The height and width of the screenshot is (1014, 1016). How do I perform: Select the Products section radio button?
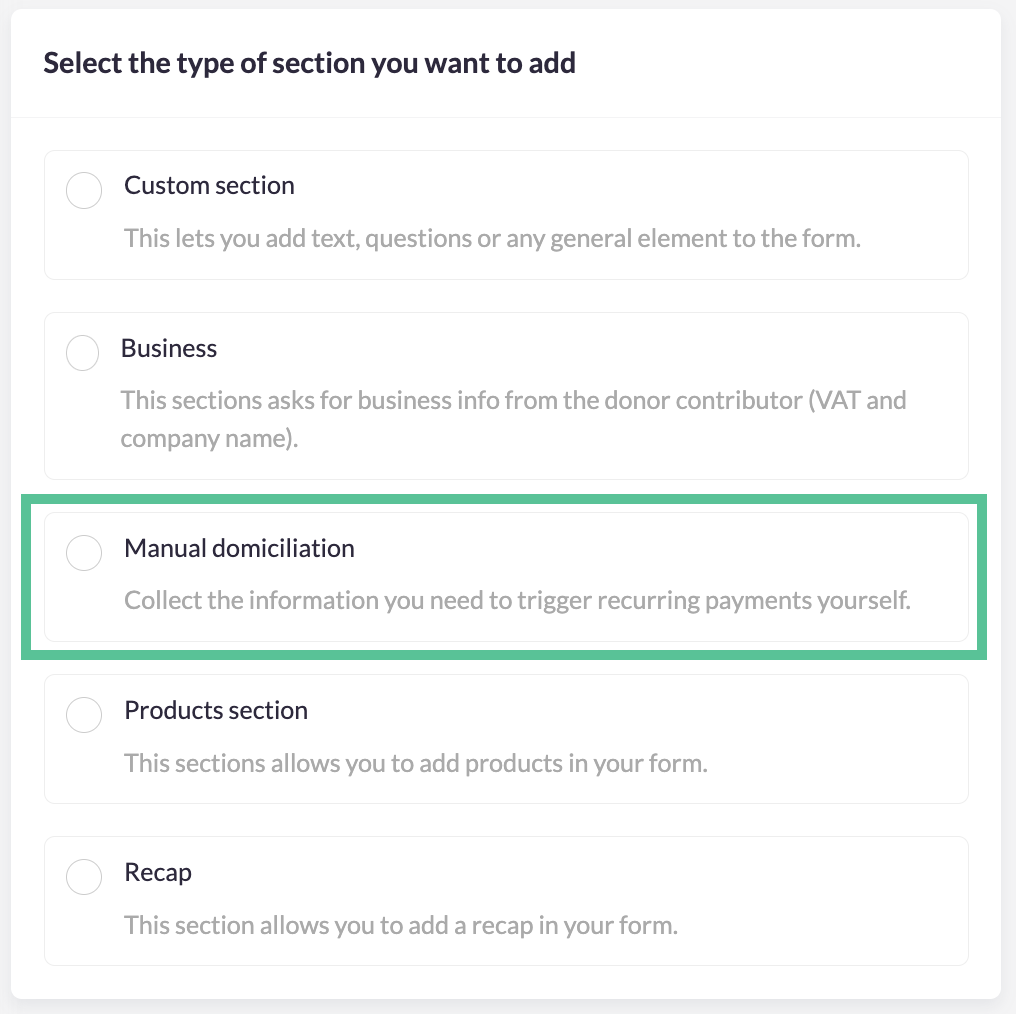(84, 715)
